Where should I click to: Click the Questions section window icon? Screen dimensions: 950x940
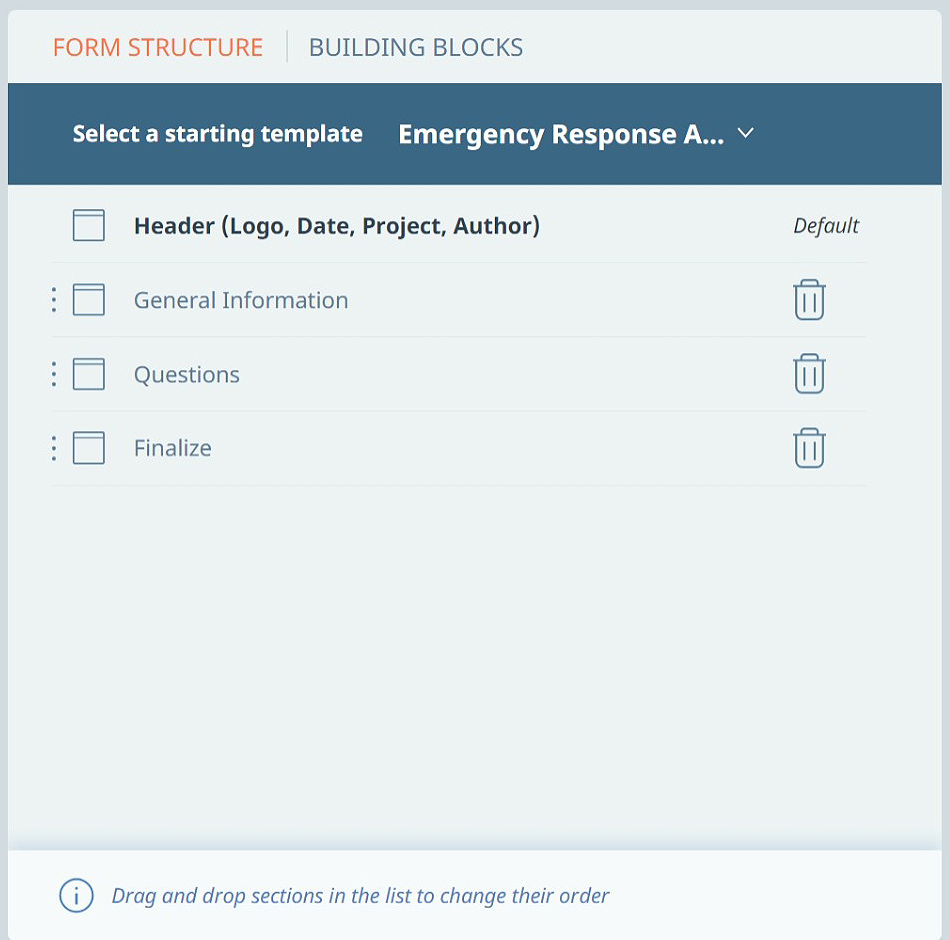coord(88,375)
